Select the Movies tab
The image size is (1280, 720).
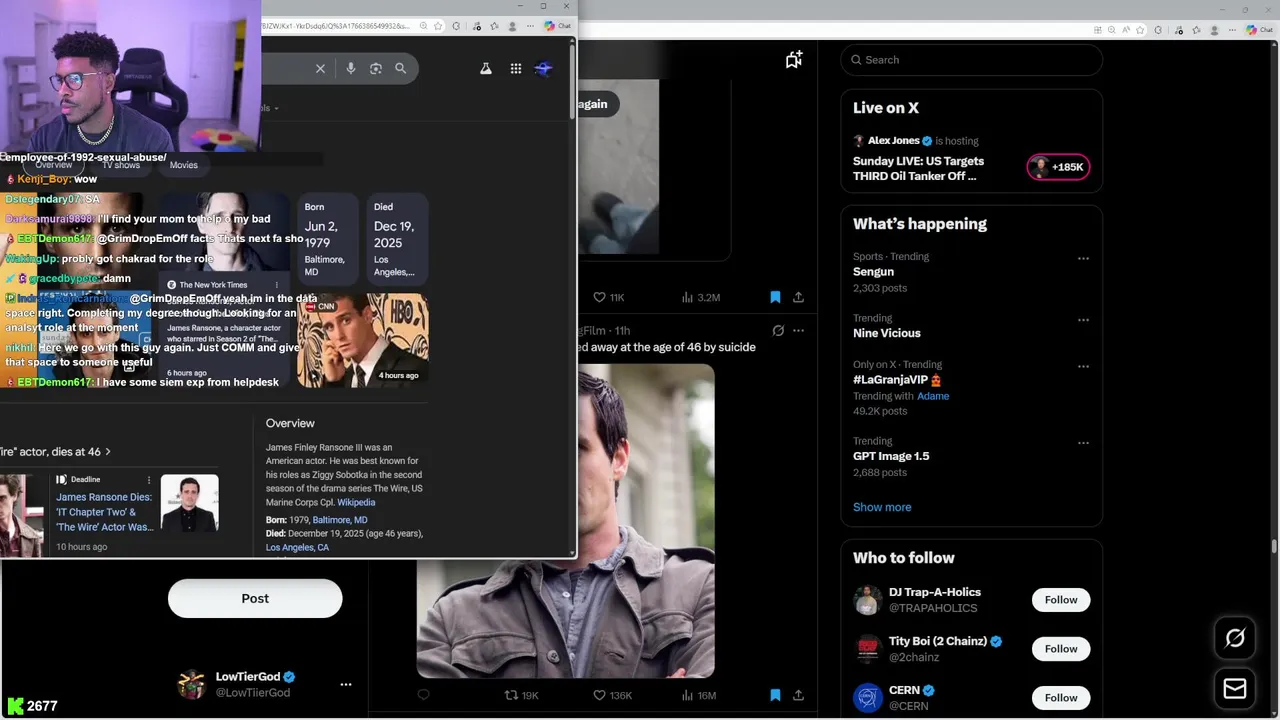(x=184, y=165)
